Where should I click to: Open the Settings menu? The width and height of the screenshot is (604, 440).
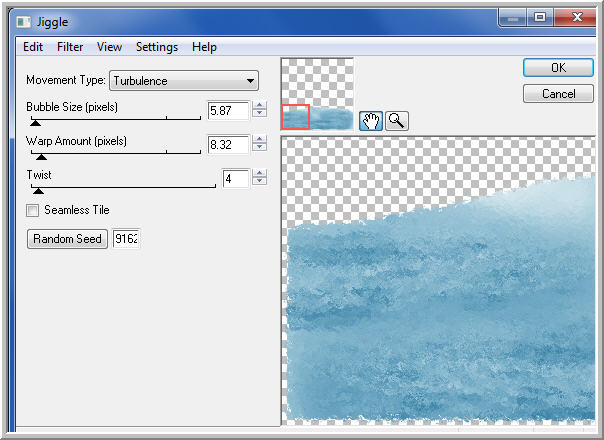pos(157,47)
